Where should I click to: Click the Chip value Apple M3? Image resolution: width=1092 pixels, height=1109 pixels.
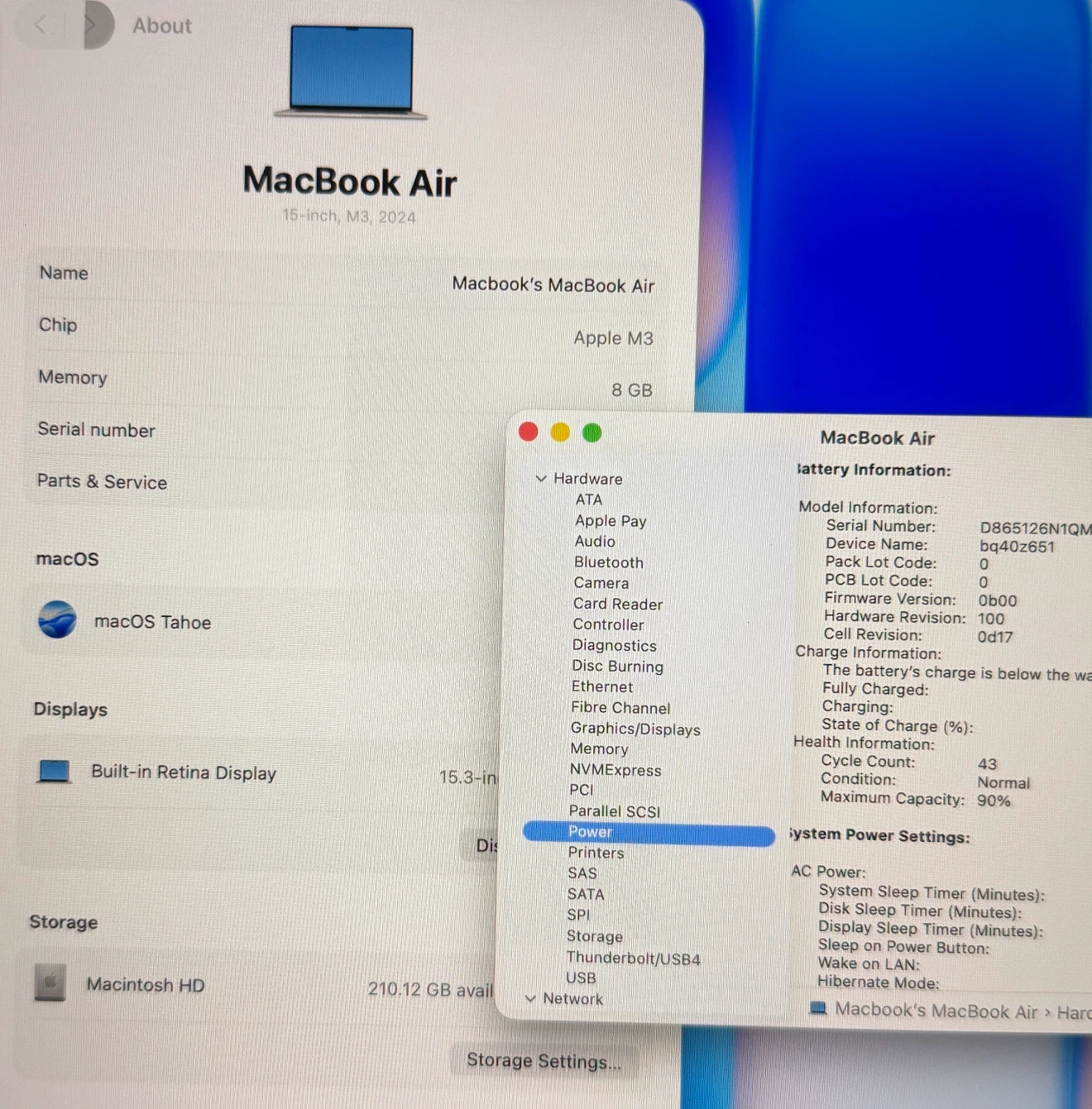click(613, 337)
